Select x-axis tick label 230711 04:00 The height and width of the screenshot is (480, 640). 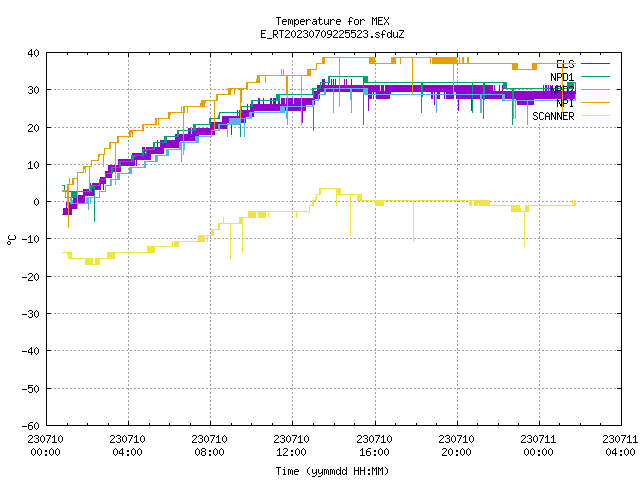pos(620,445)
